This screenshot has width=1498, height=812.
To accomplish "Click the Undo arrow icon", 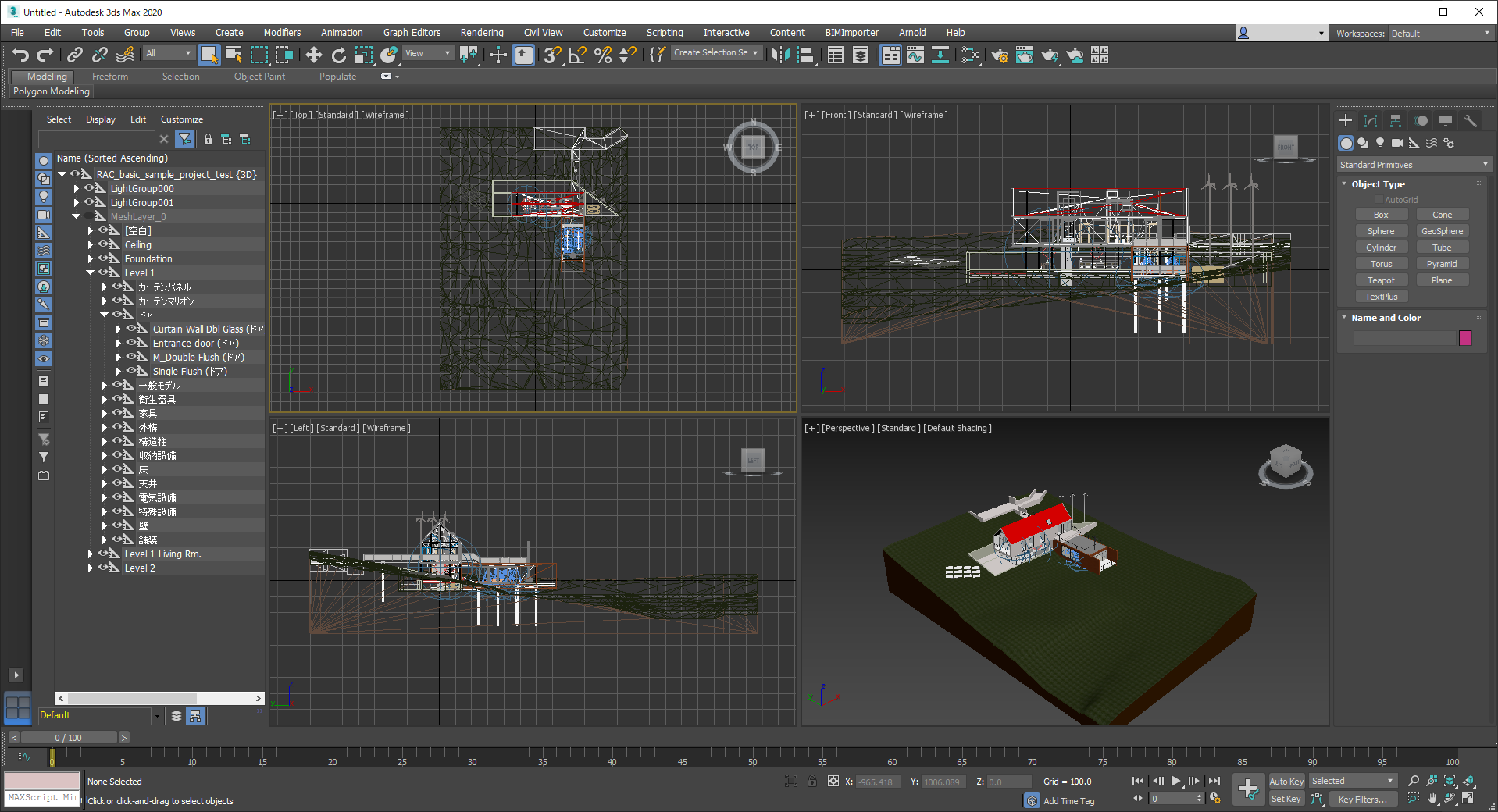I will pos(20,55).
